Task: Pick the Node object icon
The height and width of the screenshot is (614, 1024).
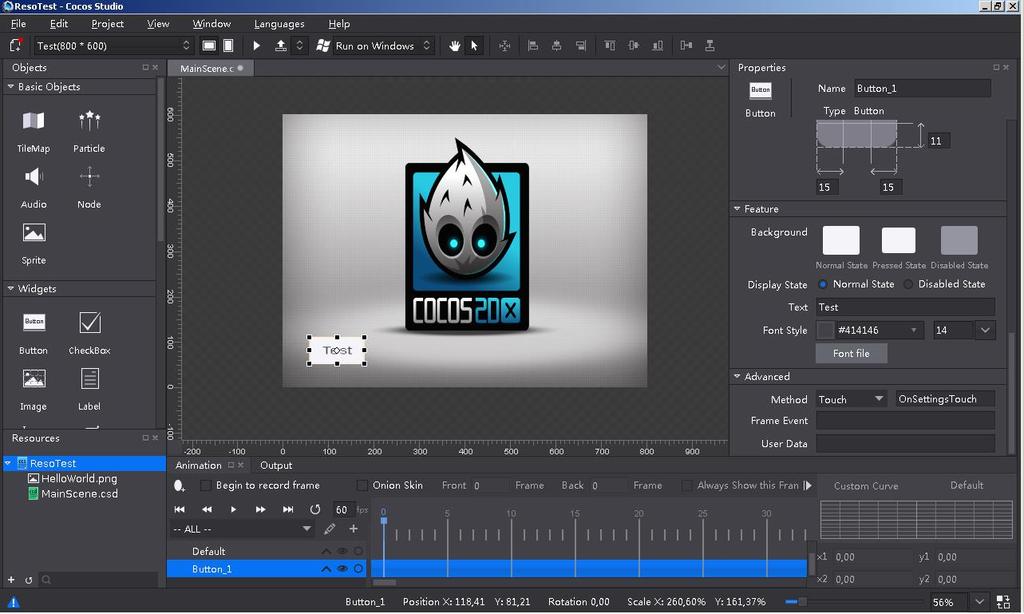Action: tap(89, 177)
